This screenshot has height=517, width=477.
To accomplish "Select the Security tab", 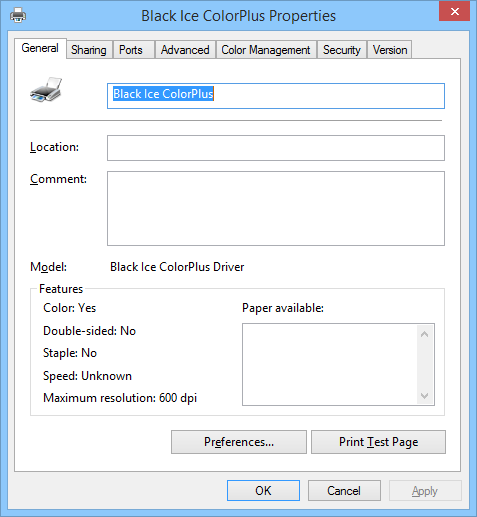I will [x=342, y=50].
